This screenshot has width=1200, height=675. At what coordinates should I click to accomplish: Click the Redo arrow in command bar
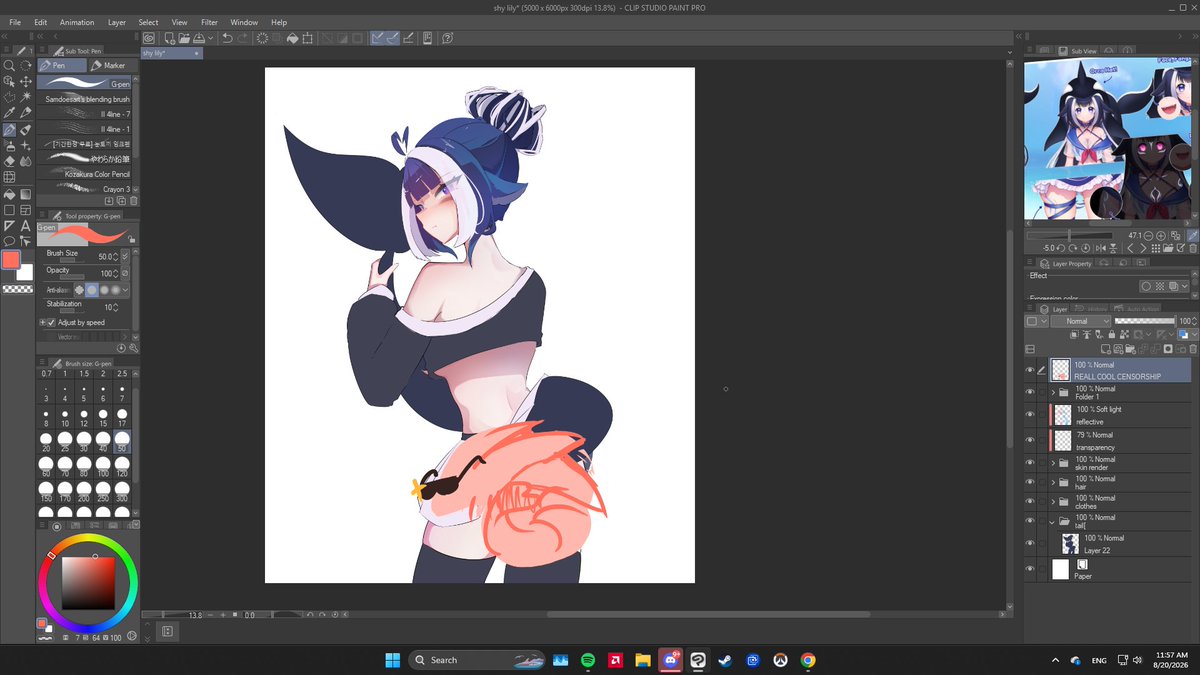tap(243, 38)
